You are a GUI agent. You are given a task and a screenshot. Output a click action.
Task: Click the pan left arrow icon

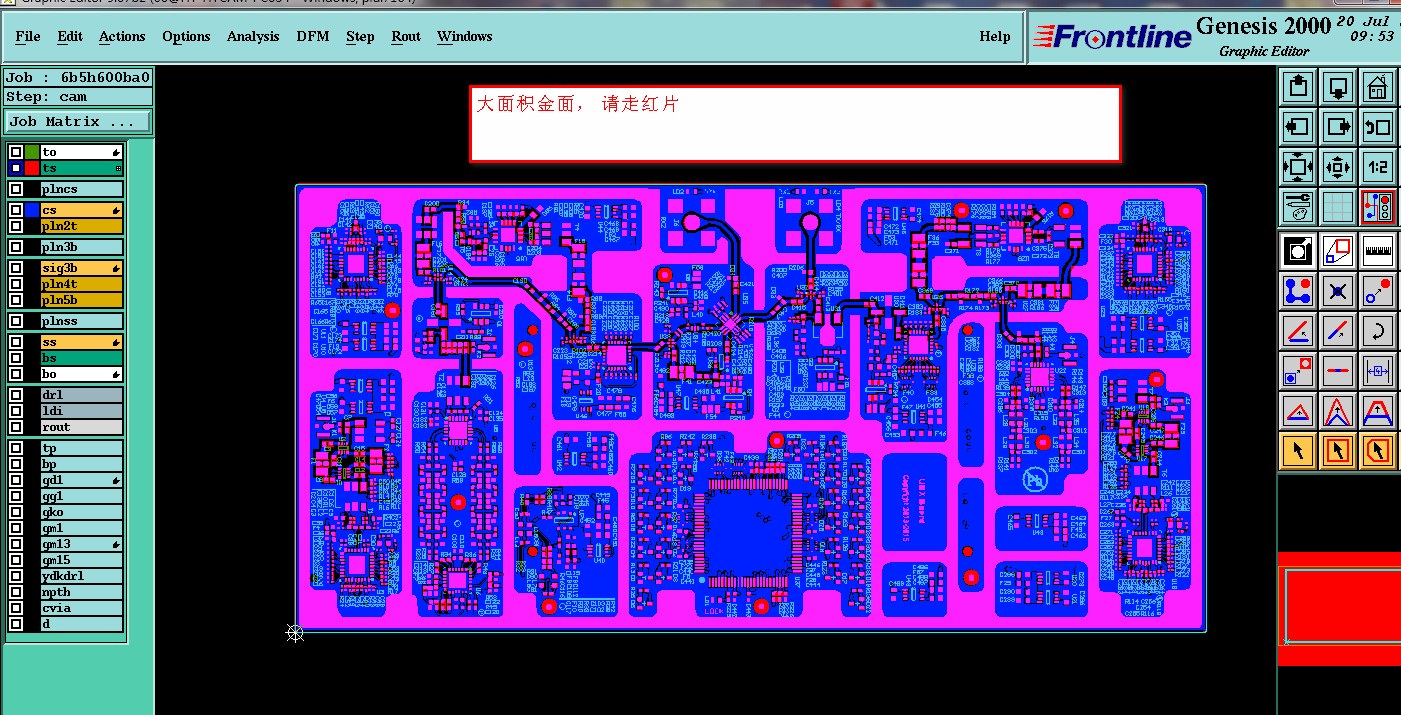pyautogui.click(x=1298, y=127)
